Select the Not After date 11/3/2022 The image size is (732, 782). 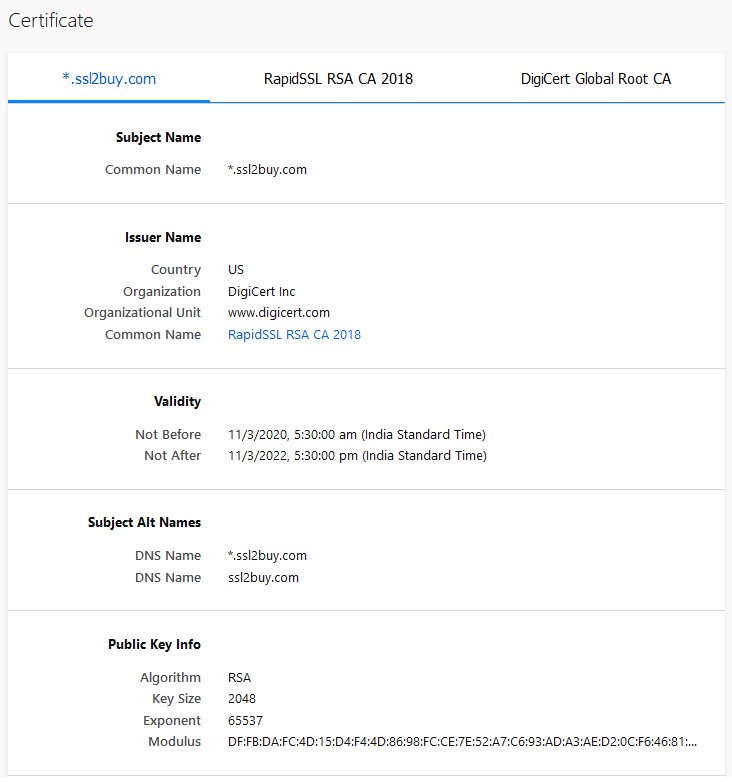point(358,456)
